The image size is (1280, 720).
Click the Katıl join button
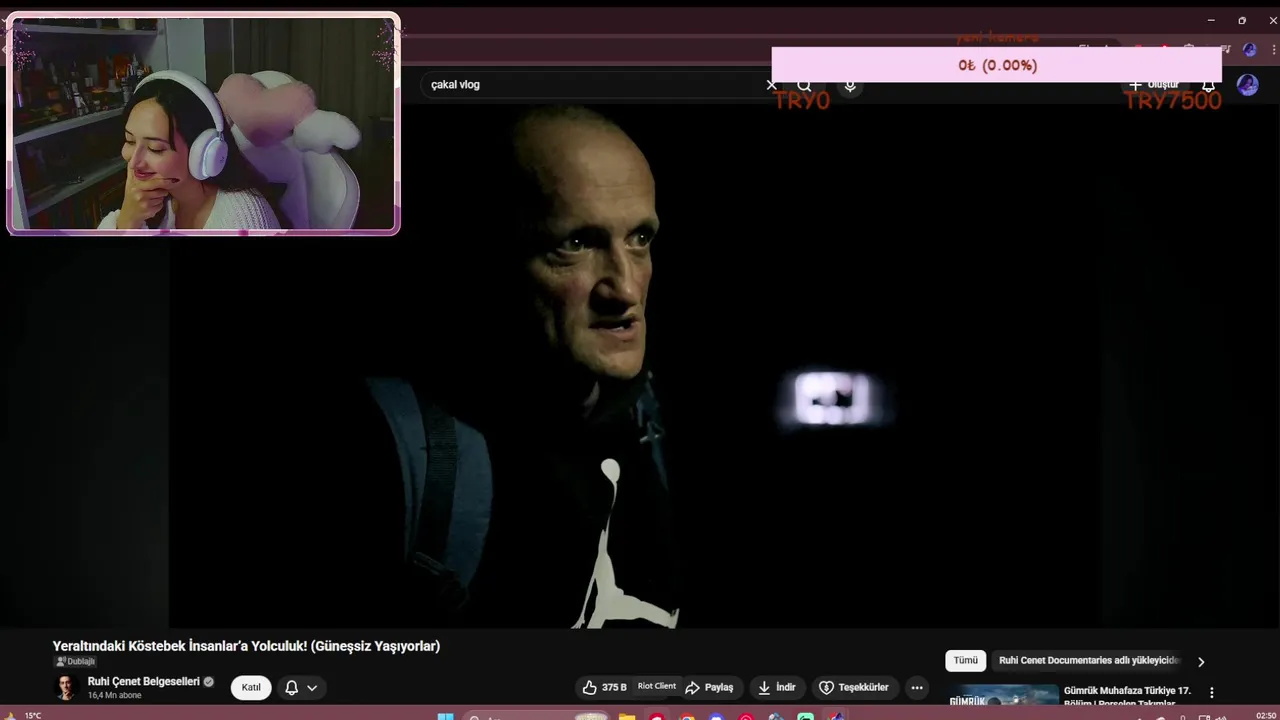point(251,688)
